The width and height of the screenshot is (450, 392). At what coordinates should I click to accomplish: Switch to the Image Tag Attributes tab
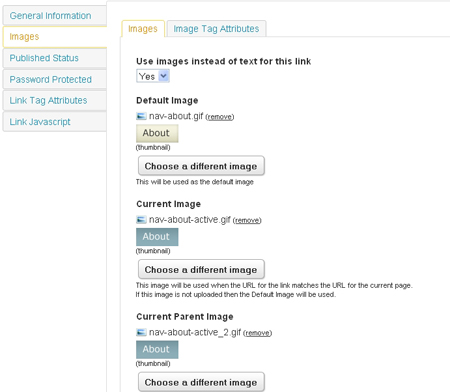tap(216, 29)
